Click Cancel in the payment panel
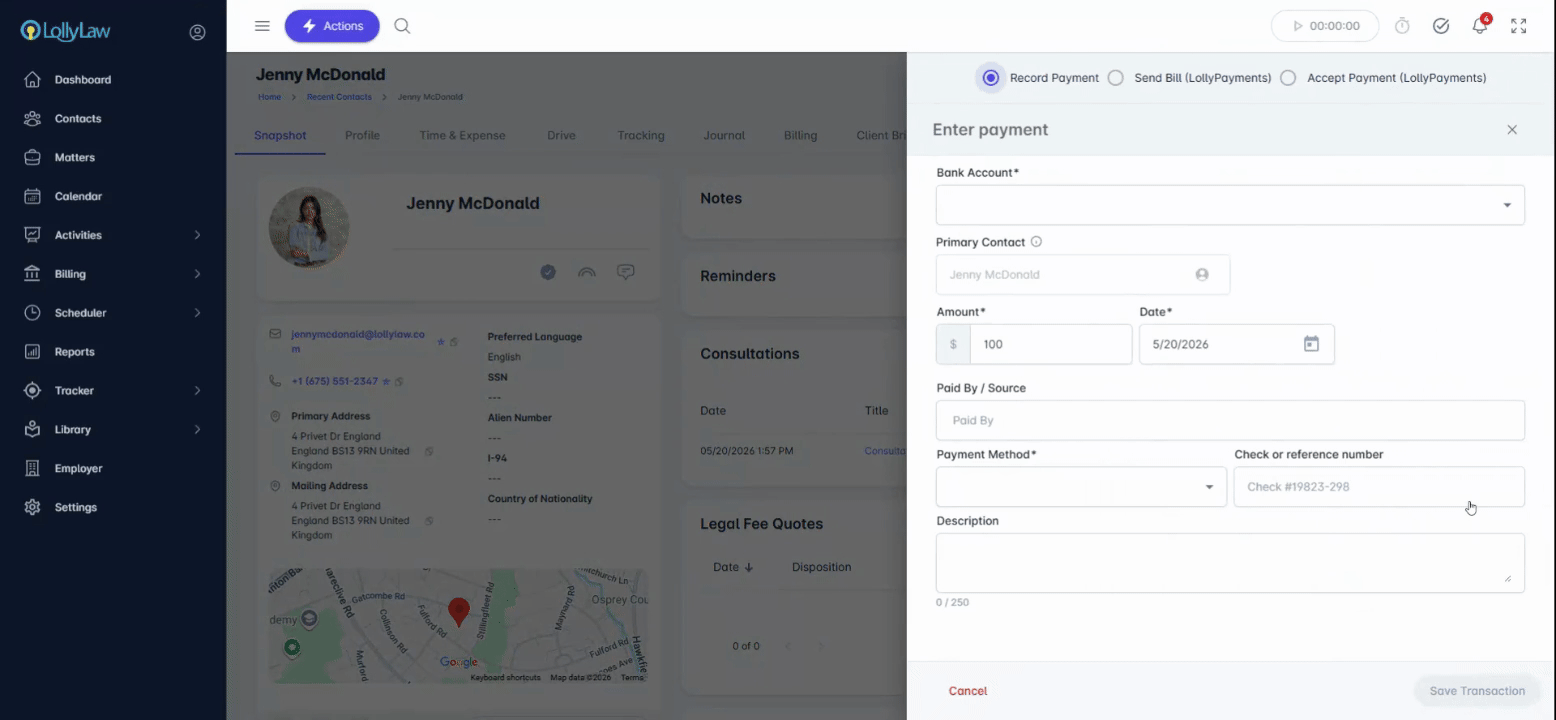Image resolution: width=1556 pixels, height=720 pixels. (968, 691)
